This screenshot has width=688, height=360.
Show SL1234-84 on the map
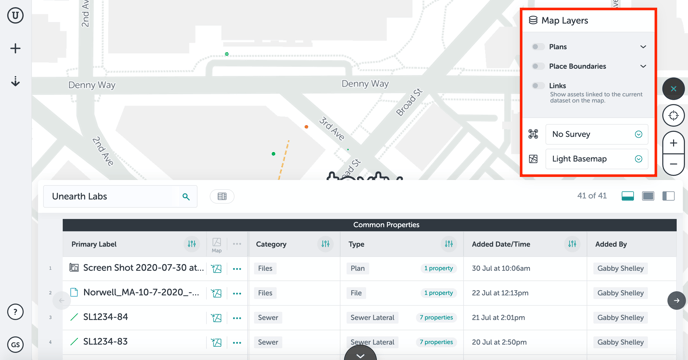216,317
